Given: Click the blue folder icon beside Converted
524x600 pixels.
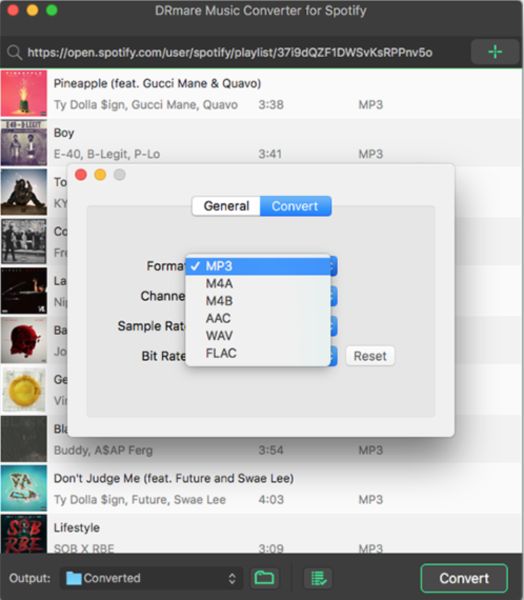Looking at the screenshot, I should point(73,578).
